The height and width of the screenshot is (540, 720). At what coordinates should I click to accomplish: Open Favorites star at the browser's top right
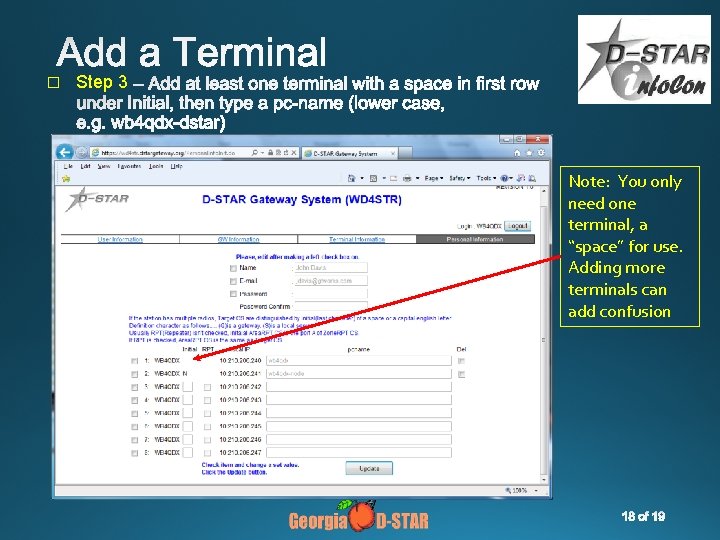(529, 153)
